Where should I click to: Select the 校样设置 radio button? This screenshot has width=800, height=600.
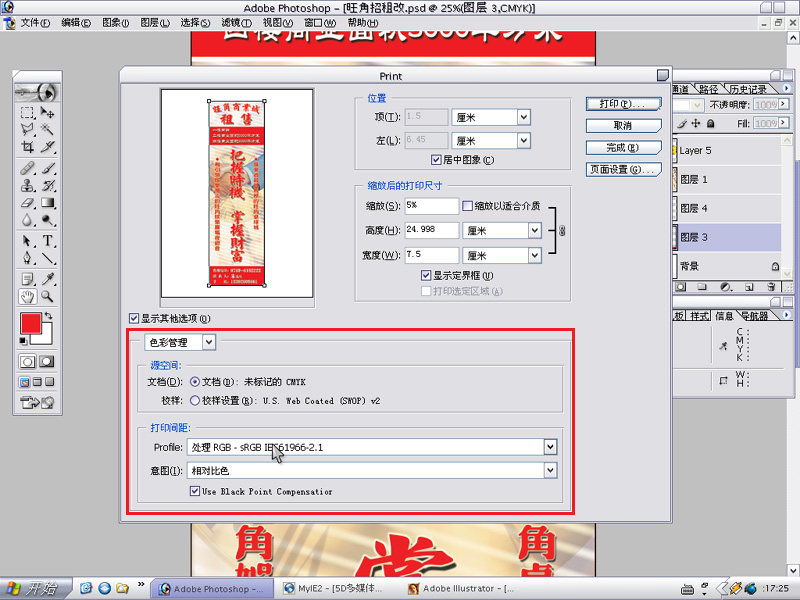[194, 401]
